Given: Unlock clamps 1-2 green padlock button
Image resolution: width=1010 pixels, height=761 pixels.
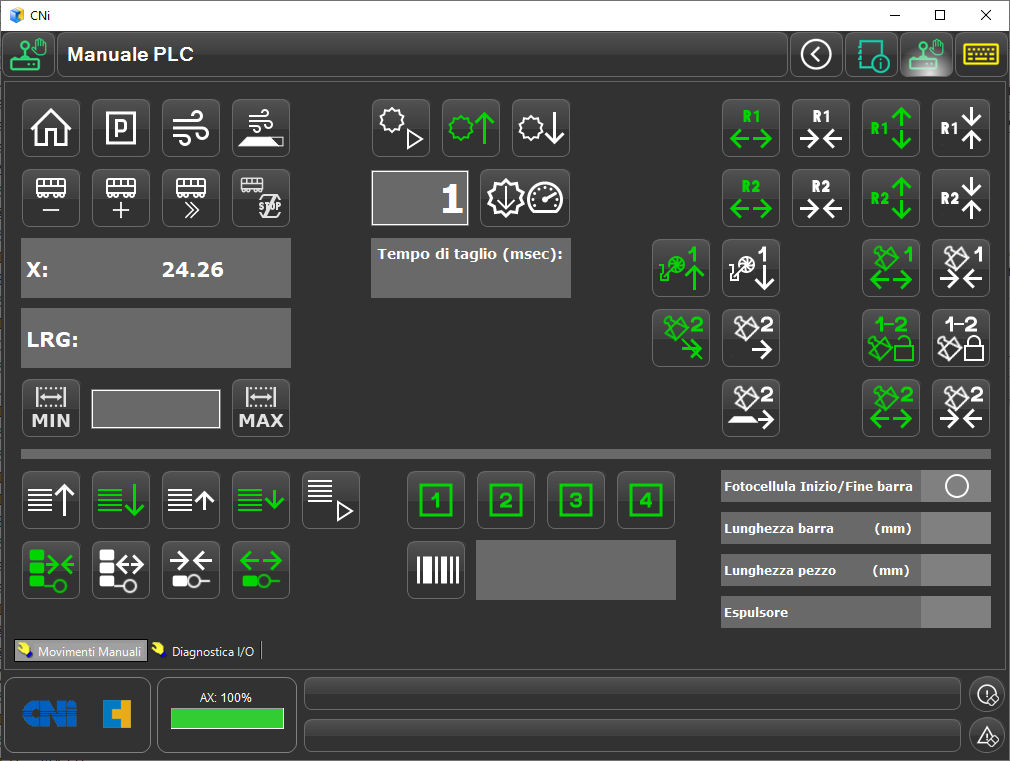Looking at the screenshot, I should click(x=891, y=338).
